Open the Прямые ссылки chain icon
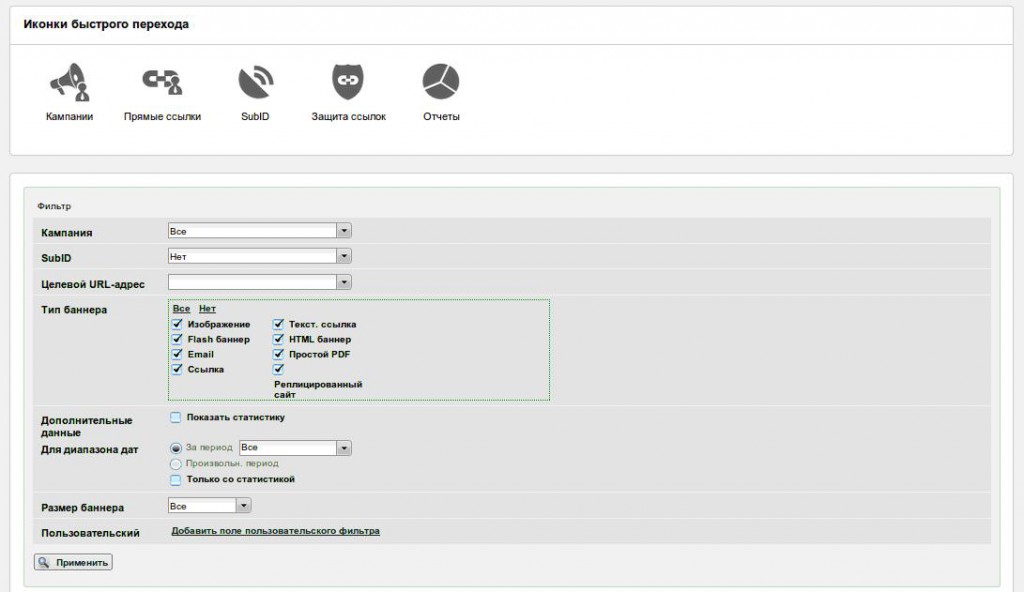Screen dimensions: 1024x592 pos(162,82)
